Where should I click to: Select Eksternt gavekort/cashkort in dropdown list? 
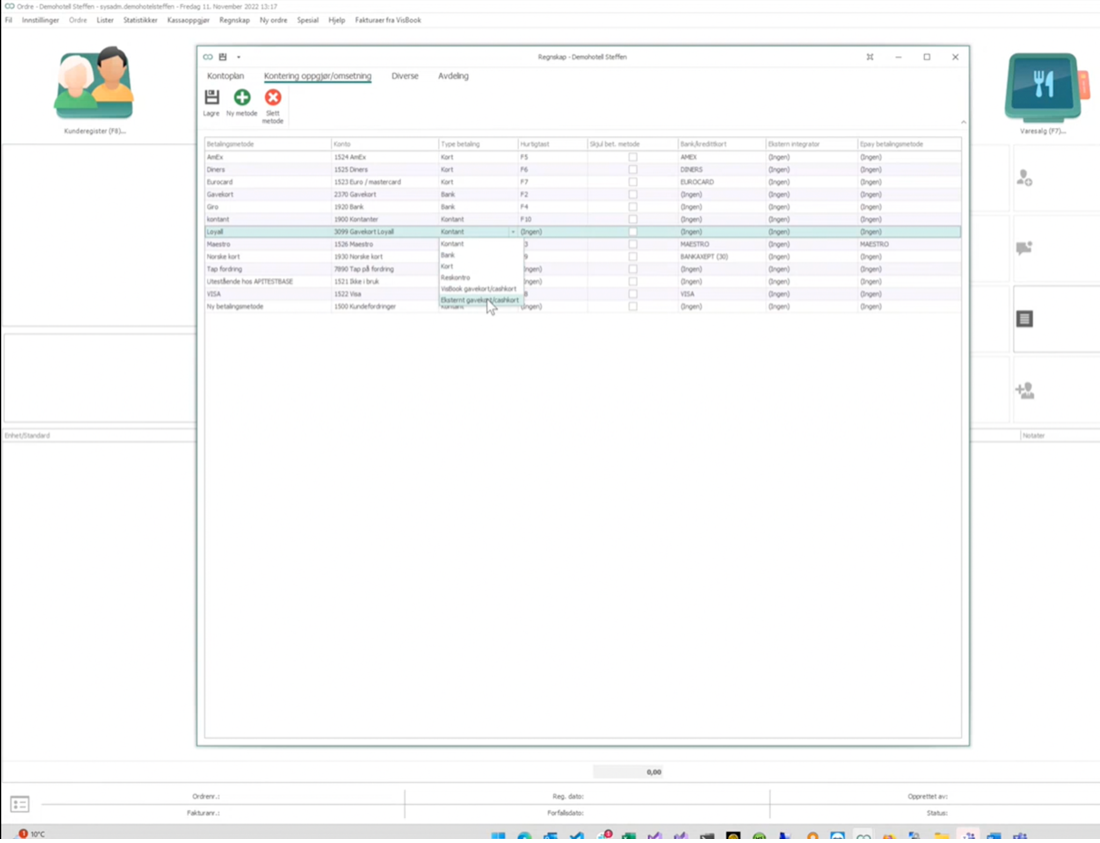[x=480, y=300]
